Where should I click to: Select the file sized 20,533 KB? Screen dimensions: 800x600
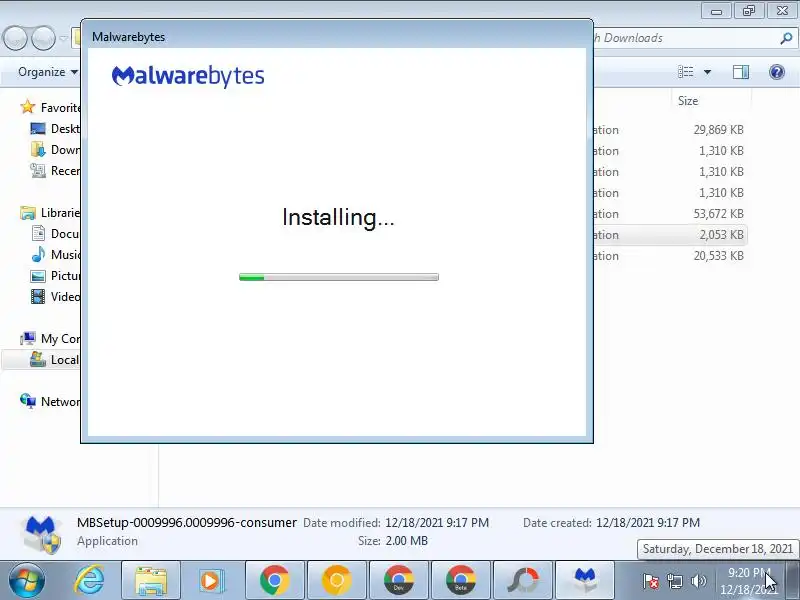[669, 256]
